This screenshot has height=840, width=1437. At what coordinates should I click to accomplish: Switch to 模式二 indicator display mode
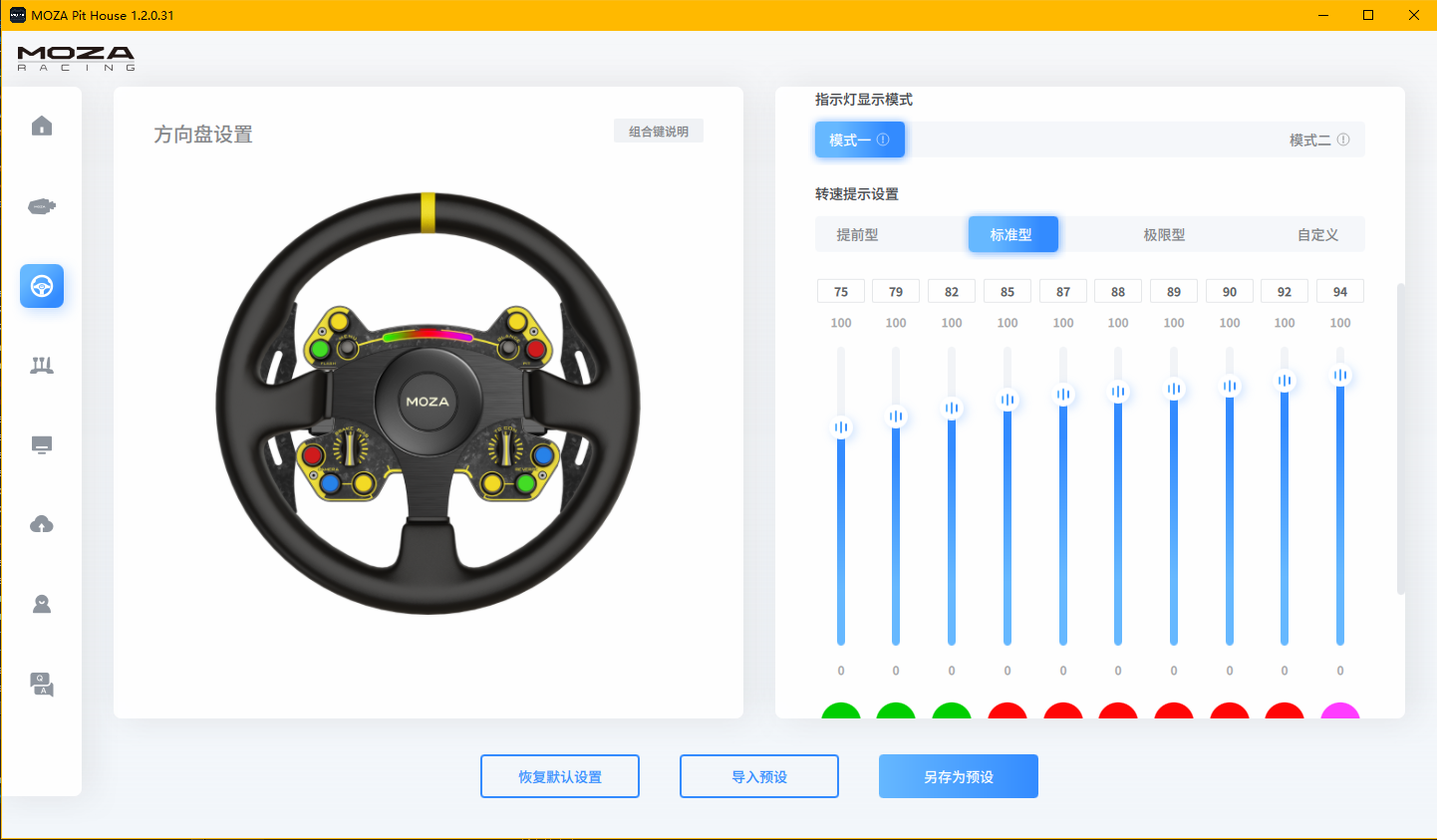[1318, 140]
